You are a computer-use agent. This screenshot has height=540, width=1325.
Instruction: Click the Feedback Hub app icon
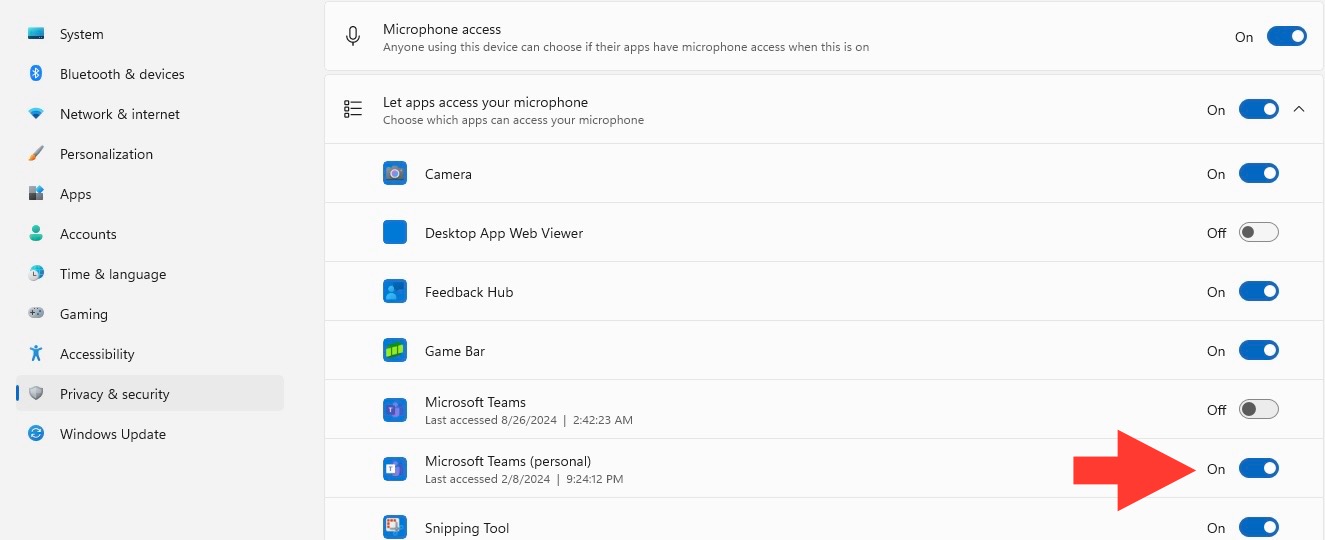(395, 291)
